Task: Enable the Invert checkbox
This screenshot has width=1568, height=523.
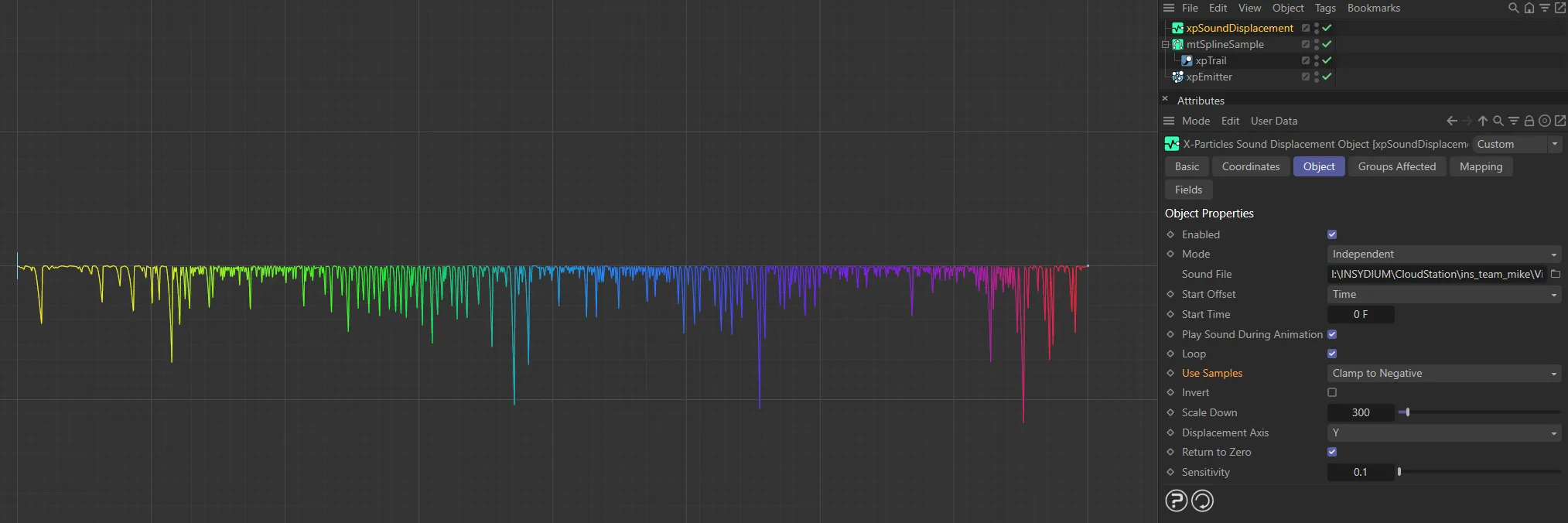Action: [x=1332, y=392]
